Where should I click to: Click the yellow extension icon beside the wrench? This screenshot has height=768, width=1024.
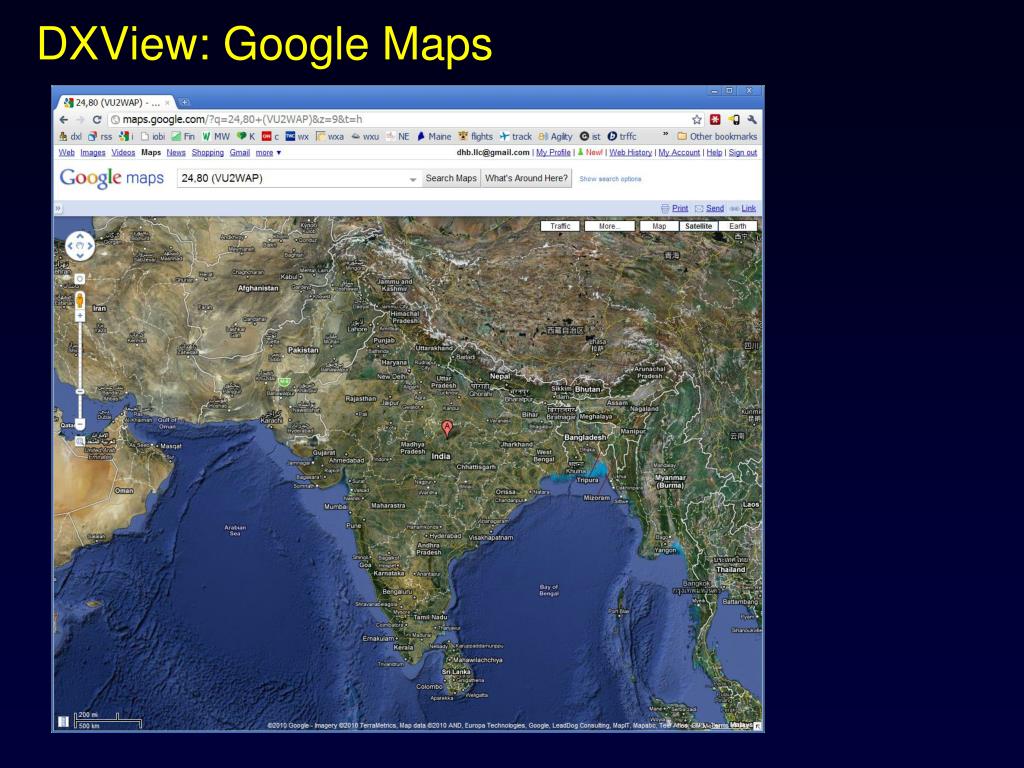tap(734, 120)
